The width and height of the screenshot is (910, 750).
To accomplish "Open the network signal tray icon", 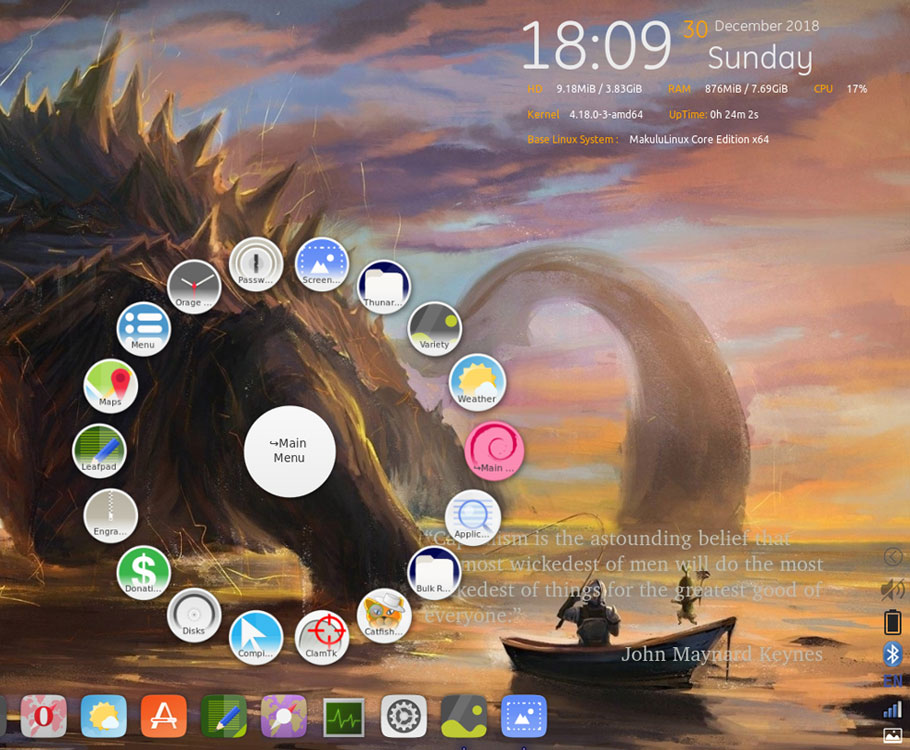I will (893, 709).
